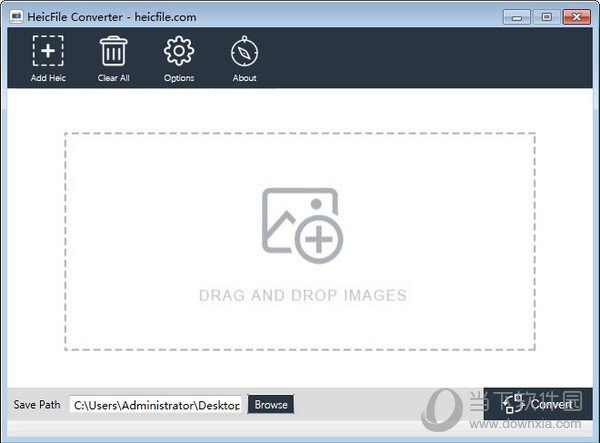The width and height of the screenshot is (600, 443).
Task: Click the HeicFile Converter title bar app icon
Action: coord(16,17)
